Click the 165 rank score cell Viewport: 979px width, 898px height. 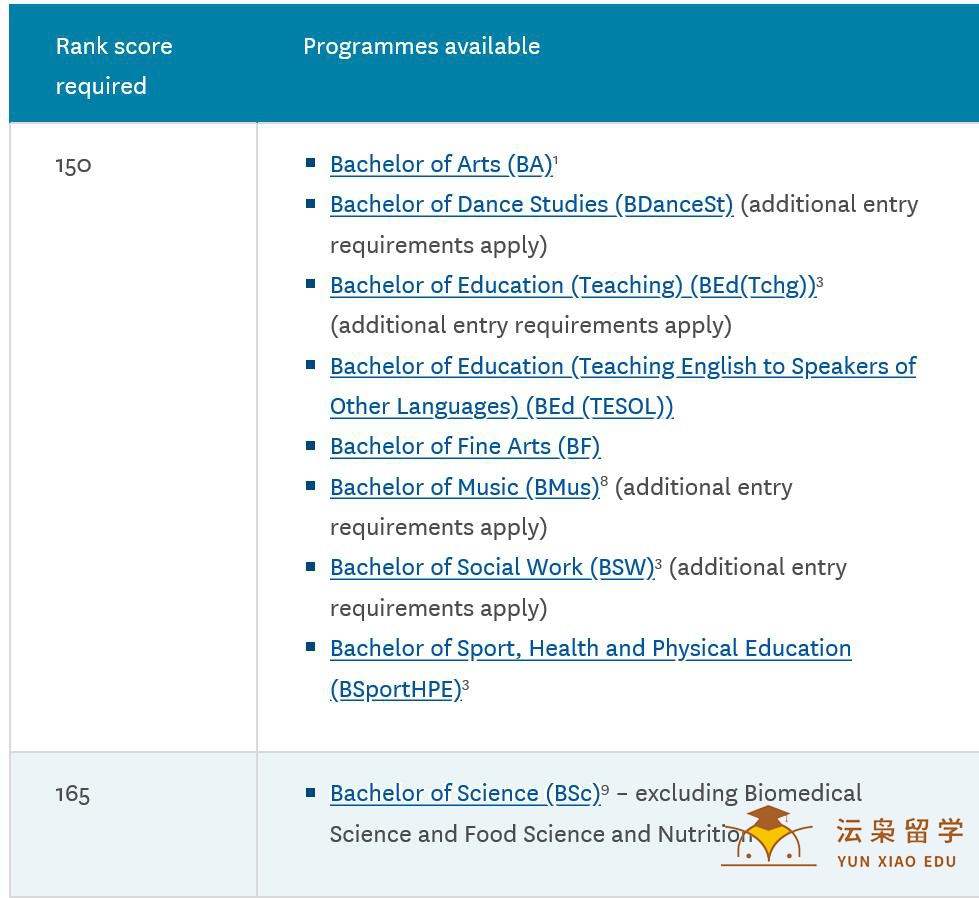pos(73,794)
